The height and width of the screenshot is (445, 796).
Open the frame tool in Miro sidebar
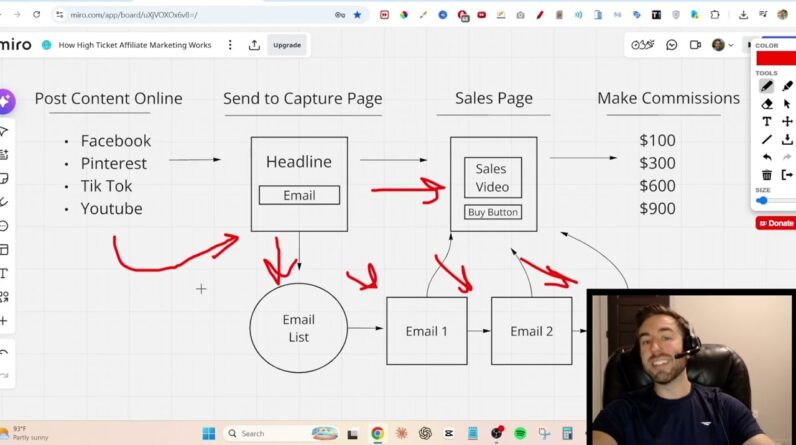click(x=4, y=250)
